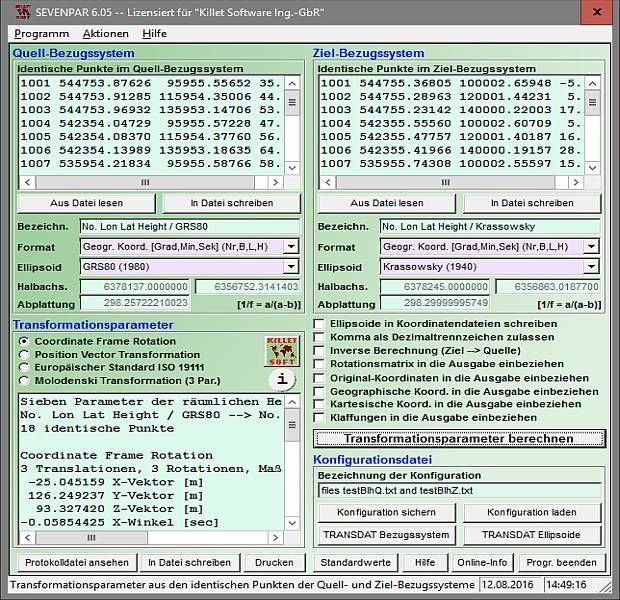Click source points list scroll-right arrow
Screen dimensions: 620x600
[276, 182]
